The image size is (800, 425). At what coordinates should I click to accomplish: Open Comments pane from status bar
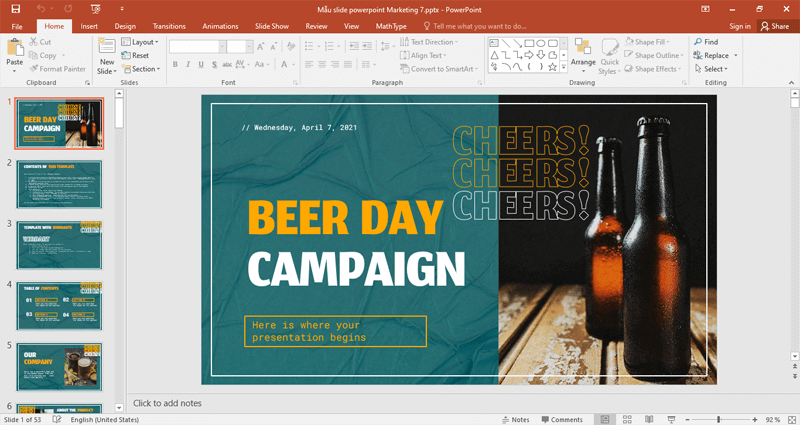(x=562, y=419)
